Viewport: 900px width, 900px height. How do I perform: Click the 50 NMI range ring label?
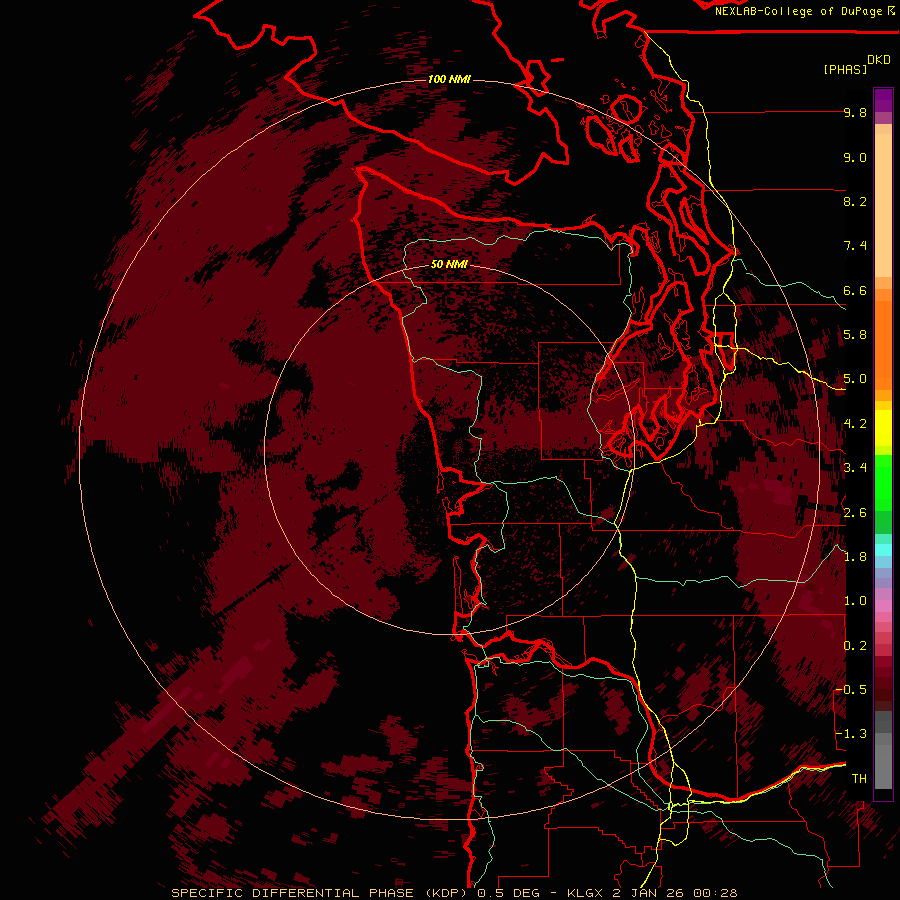(449, 264)
